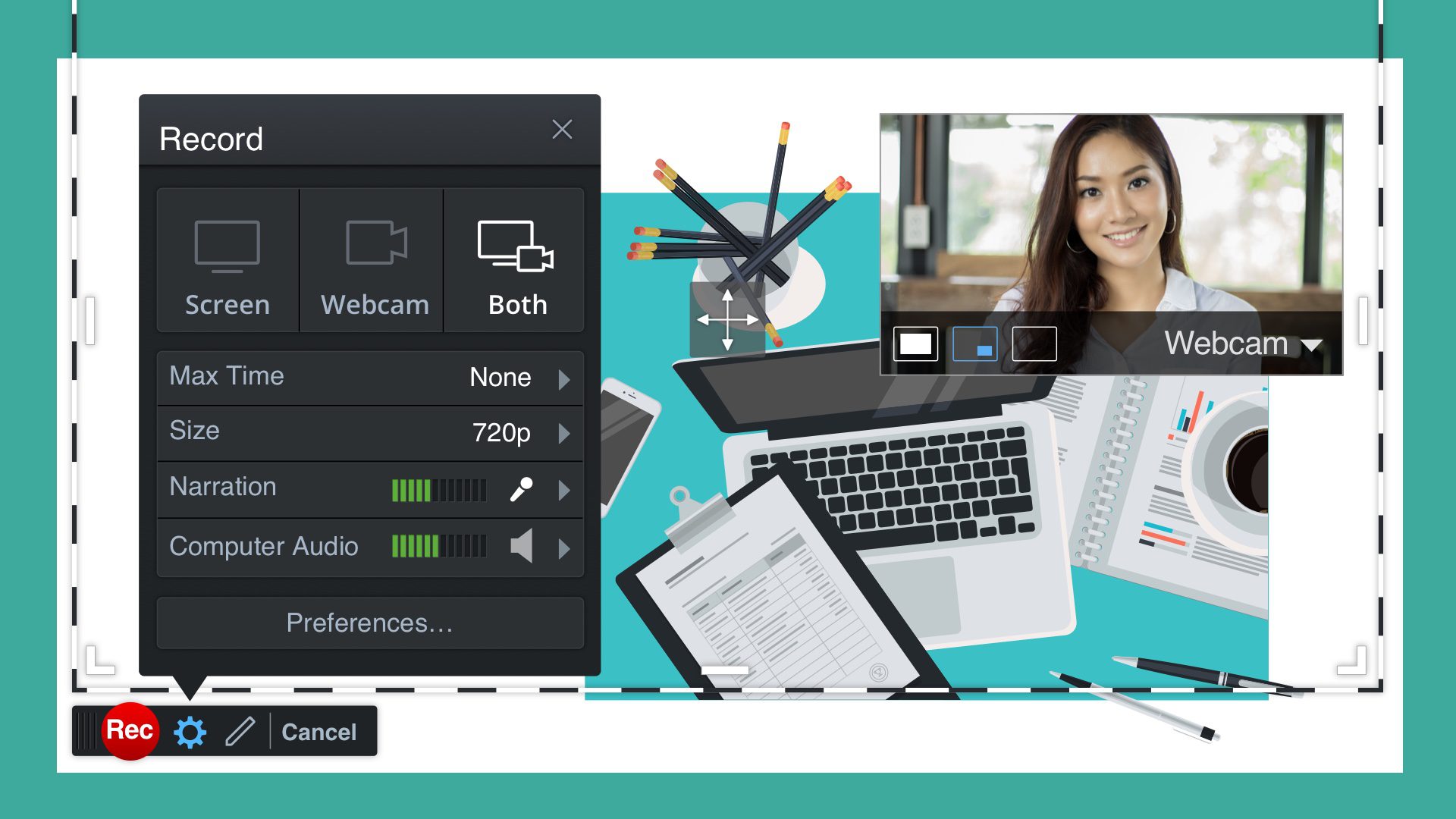Expand the Size setting options

click(563, 432)
